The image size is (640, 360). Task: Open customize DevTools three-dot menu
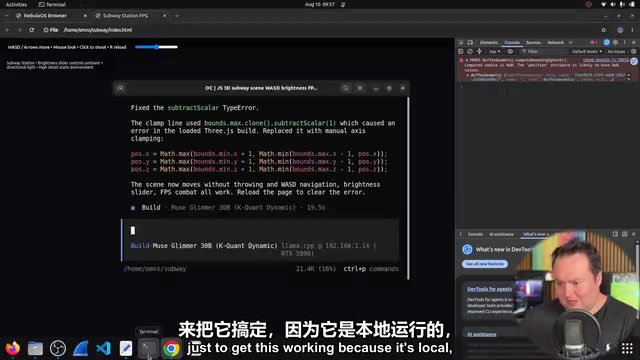coord(624,42)
